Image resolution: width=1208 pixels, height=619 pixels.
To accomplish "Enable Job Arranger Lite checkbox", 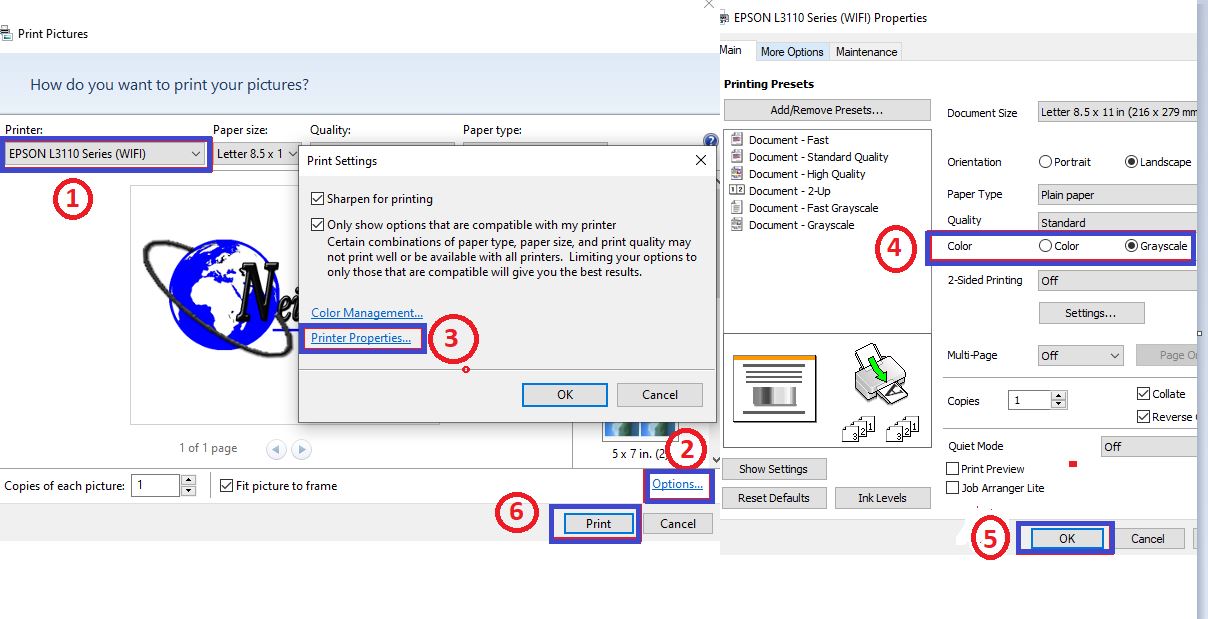I will (x=953, y=488).
